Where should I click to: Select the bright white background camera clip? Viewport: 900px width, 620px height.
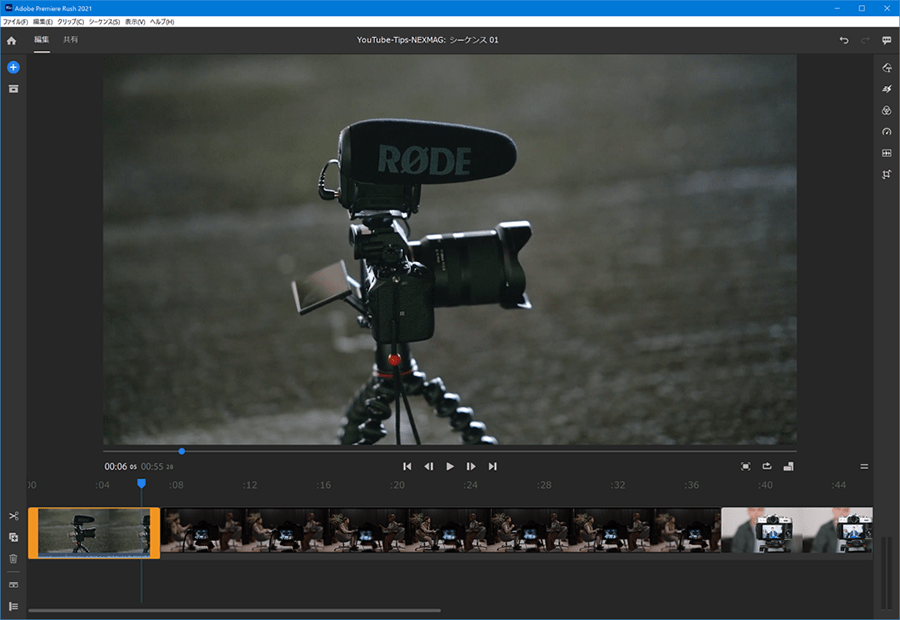797,530
